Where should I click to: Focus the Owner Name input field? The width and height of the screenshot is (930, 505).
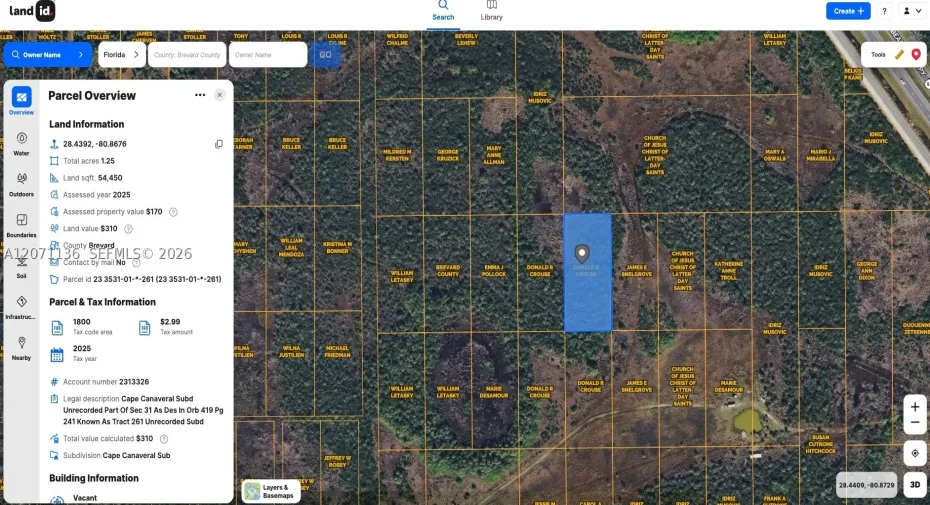click(268, 55)
